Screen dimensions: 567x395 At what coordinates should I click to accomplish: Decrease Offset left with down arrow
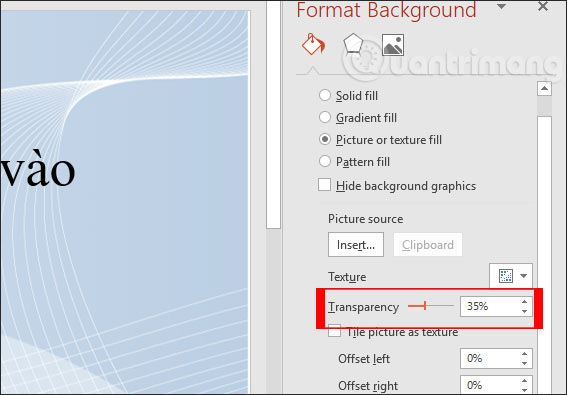[524, 363]
